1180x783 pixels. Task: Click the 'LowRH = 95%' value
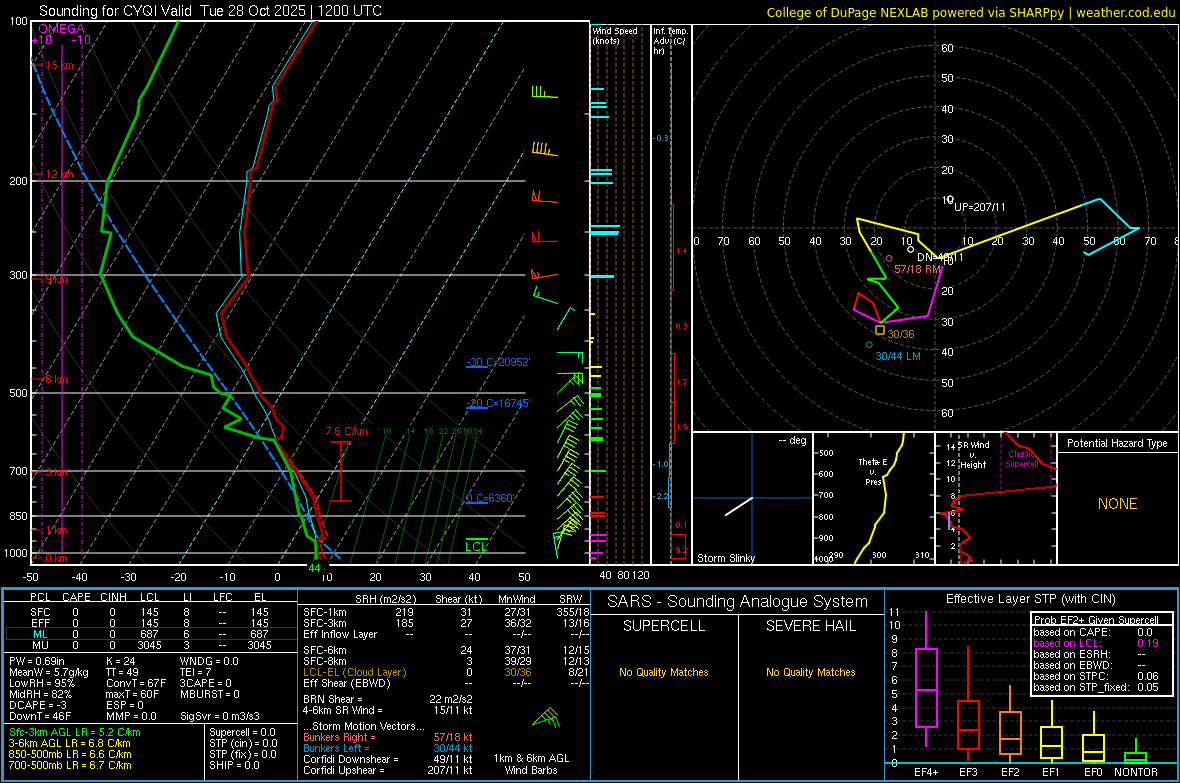[x=41, y=684]
